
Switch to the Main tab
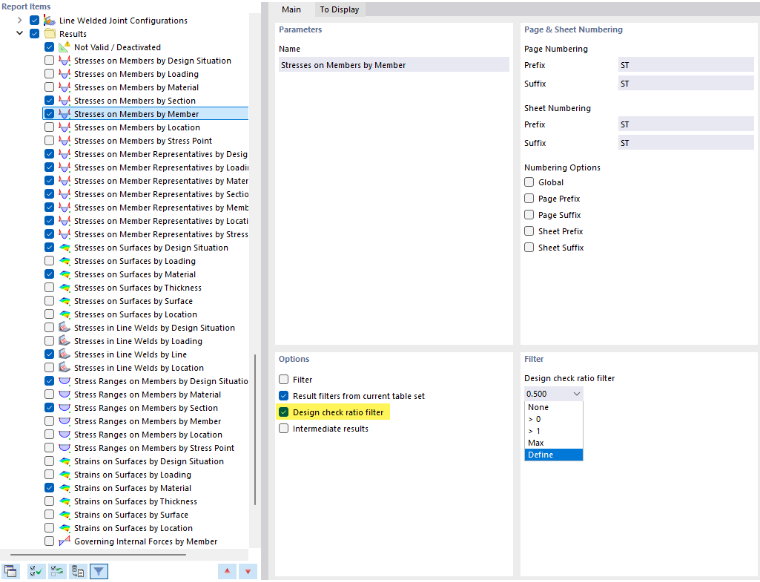291,9
